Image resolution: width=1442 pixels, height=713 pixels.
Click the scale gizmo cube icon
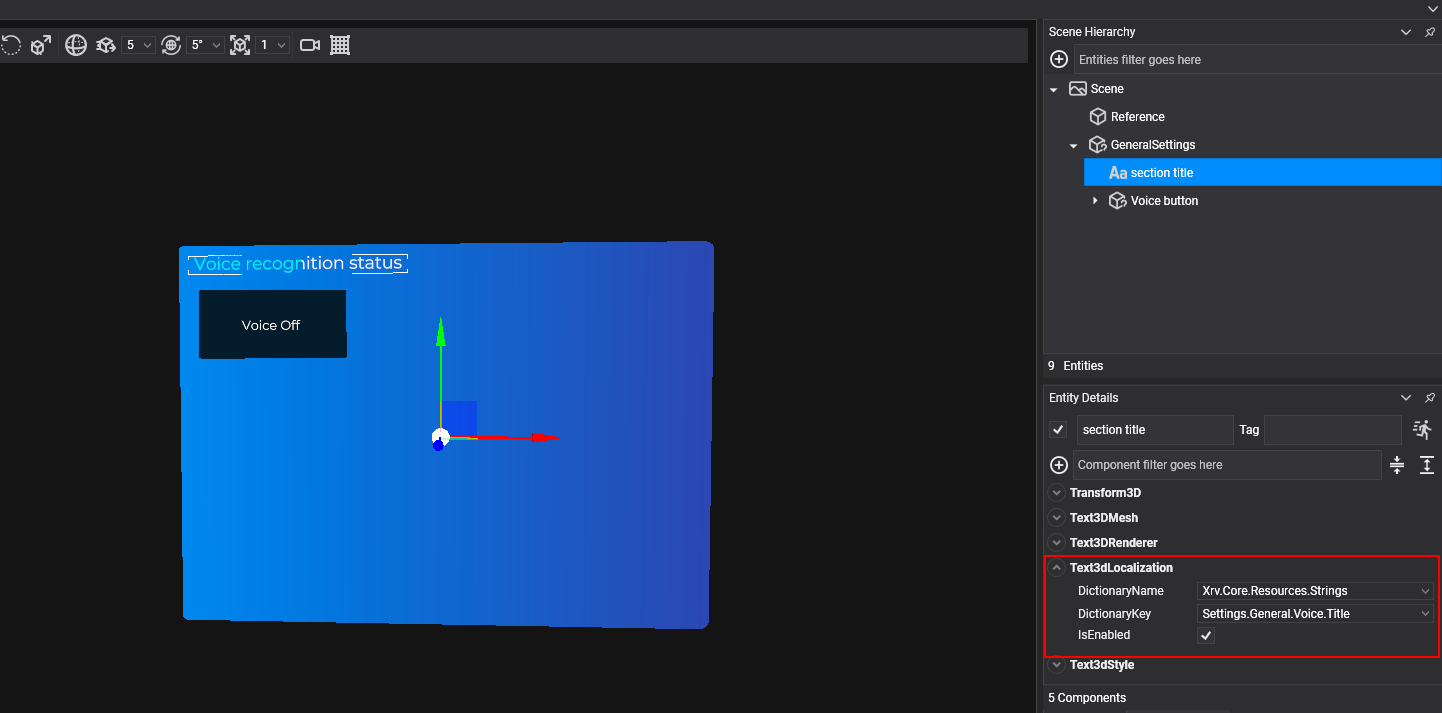pos(40,45)
